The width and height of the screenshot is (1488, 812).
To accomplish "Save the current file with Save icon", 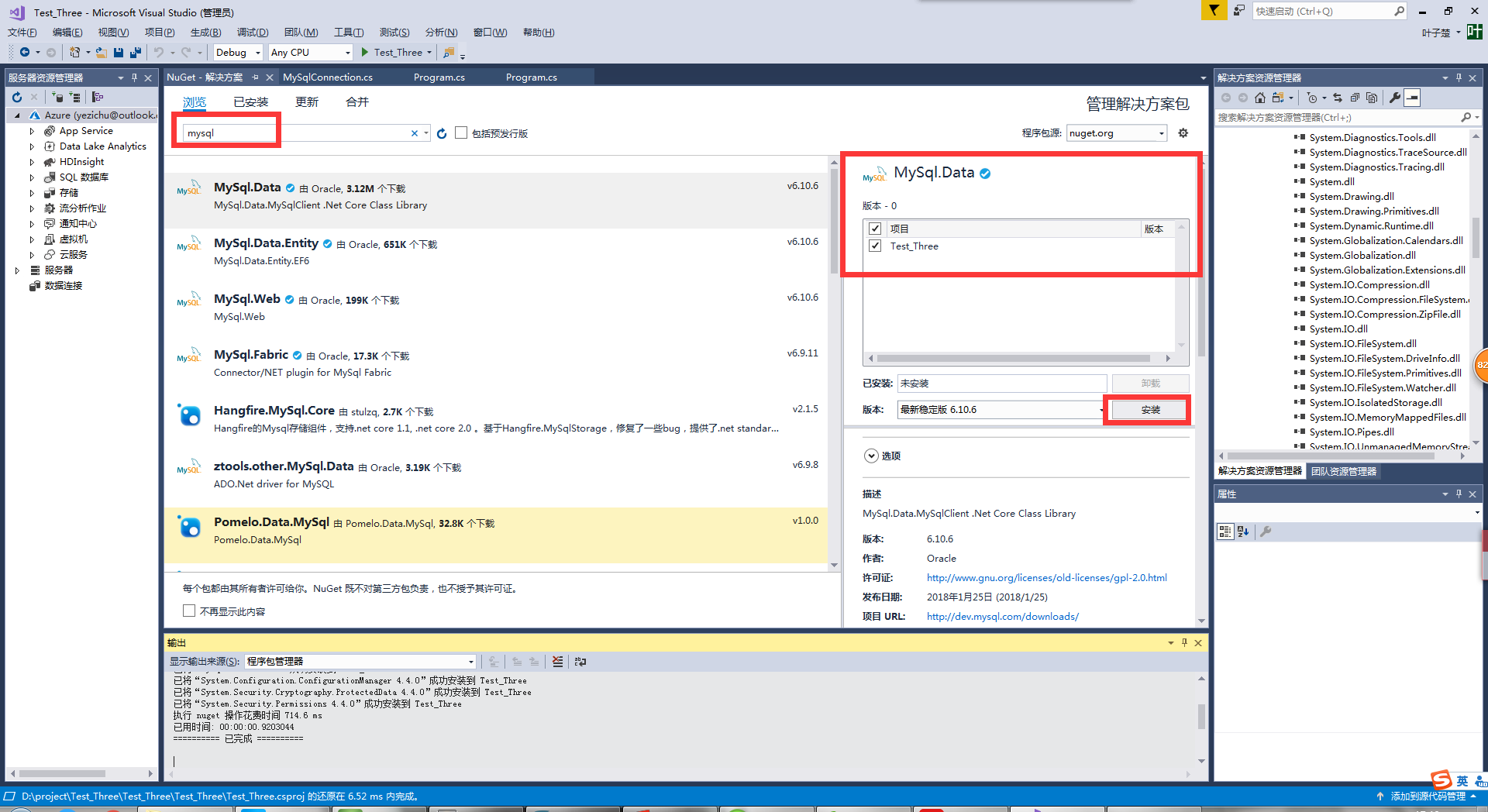I will click(119, 52).
